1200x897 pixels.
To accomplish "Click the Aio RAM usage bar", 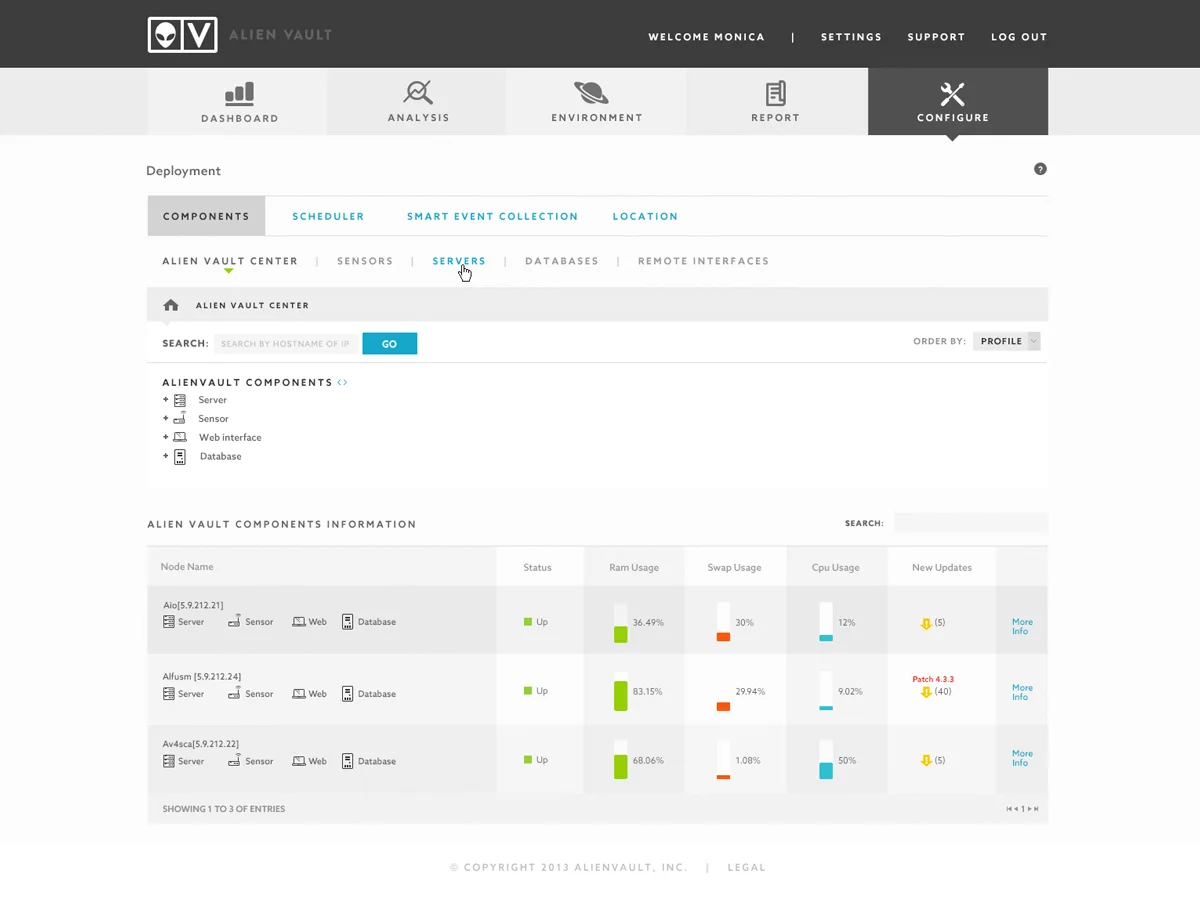I will (620, 623).
